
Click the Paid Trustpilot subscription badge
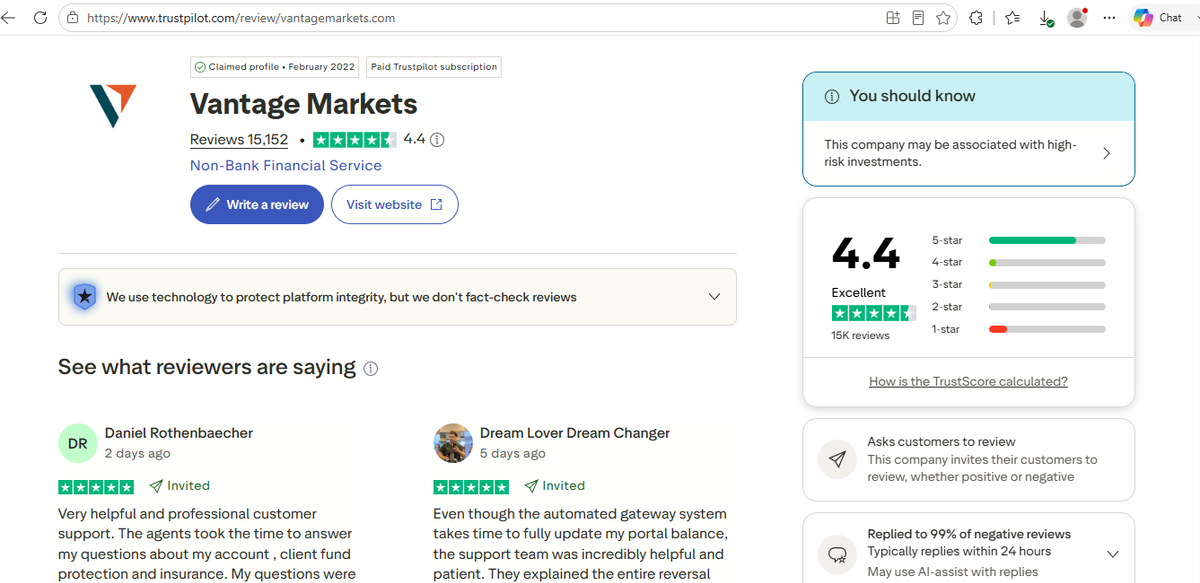[x=434, y=67]
